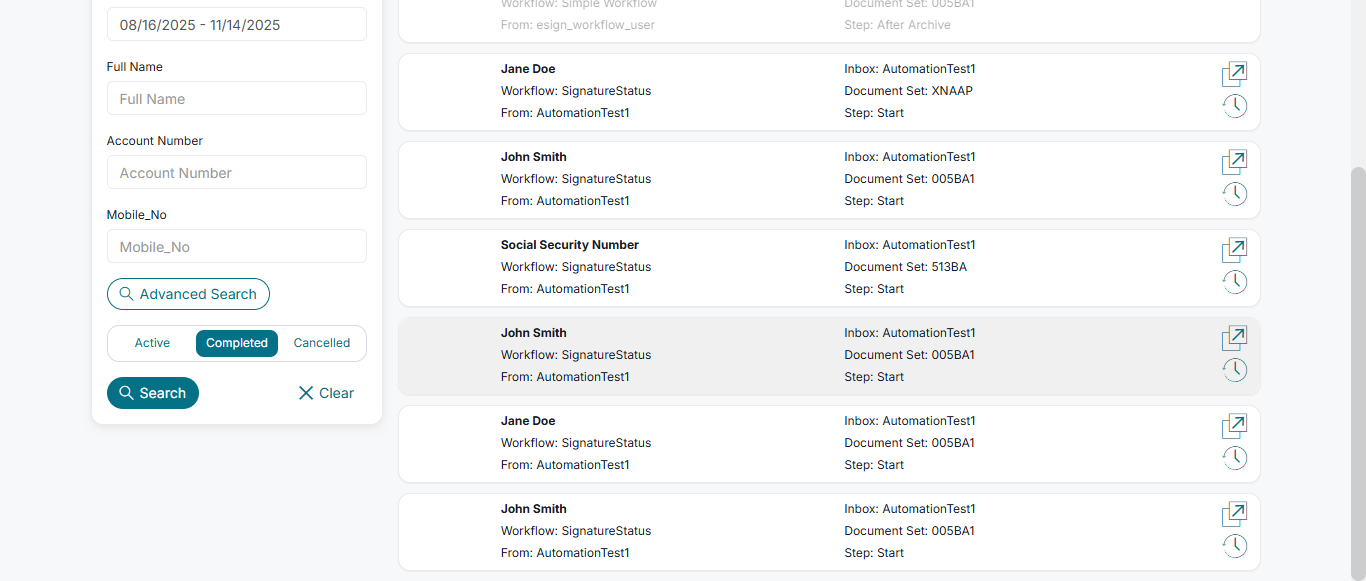The width and height of the screenshot is (1366, 581).
Task: Select the Completed status filter
Action: click(x=237, y=343)
